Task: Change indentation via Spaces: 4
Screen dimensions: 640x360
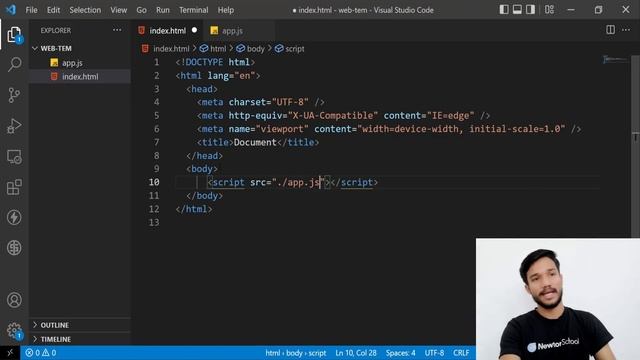Action: tap(400, 353)
